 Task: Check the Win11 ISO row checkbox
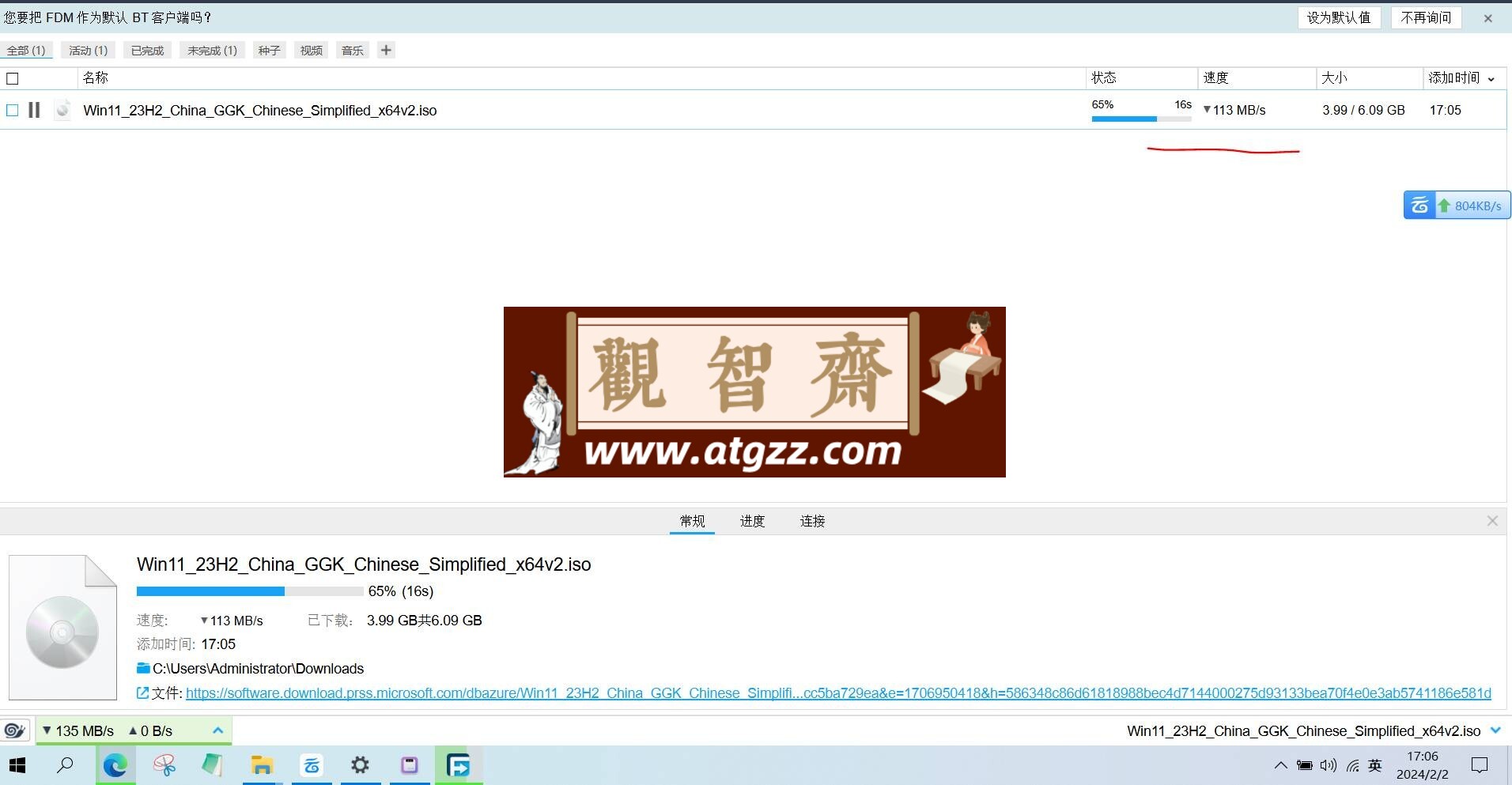coord(13,110)
